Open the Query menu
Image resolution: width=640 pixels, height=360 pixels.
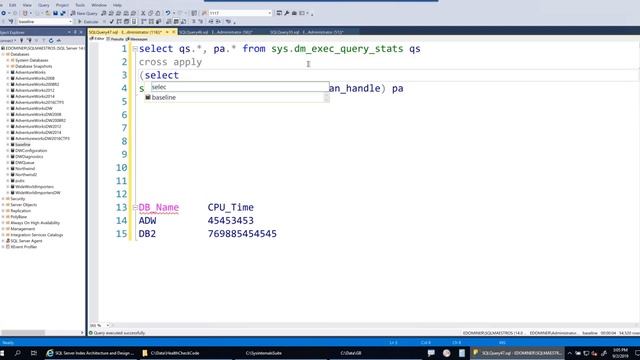point(44,5)
